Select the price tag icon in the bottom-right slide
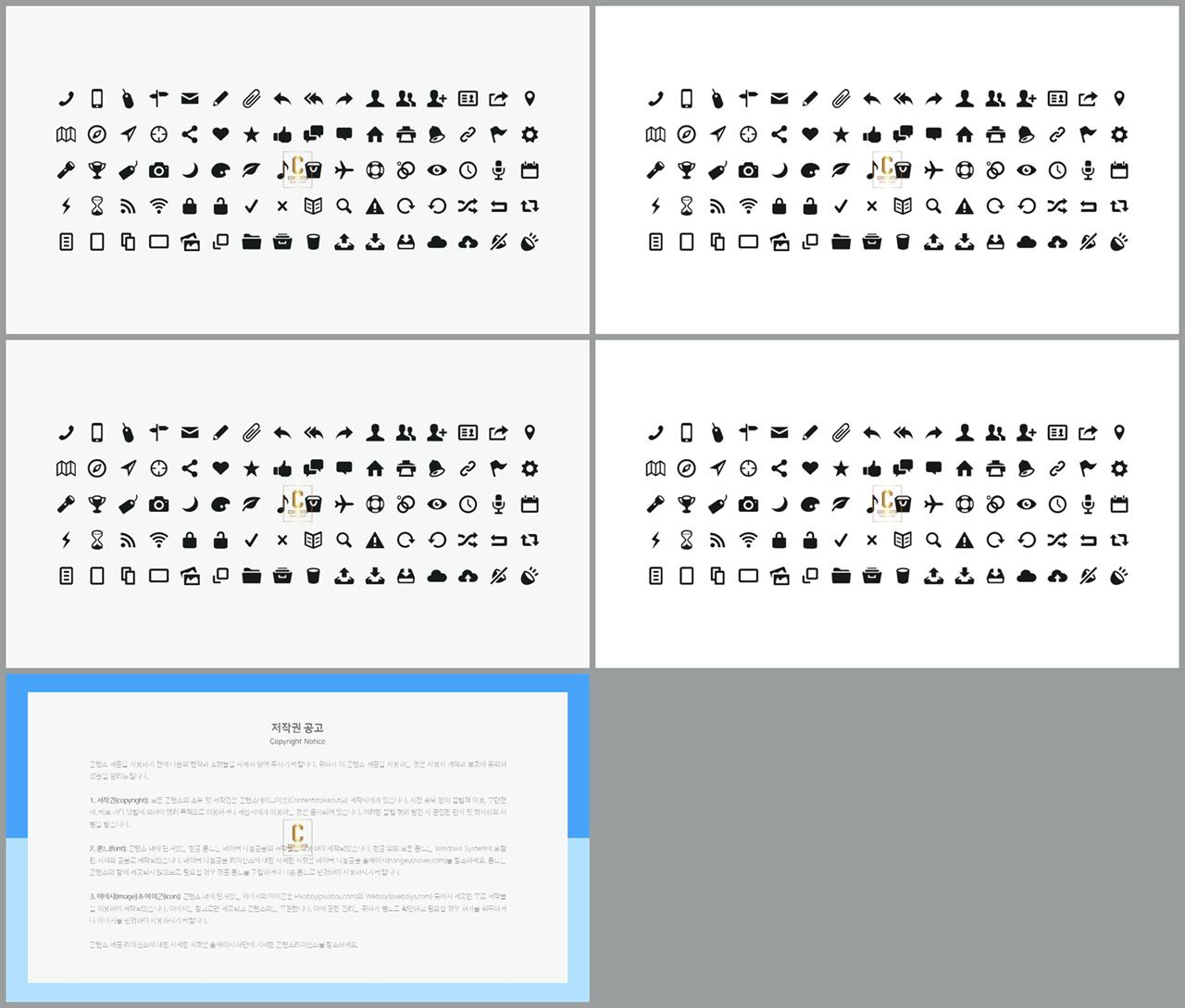This screenshot has width=1185, height=1008. coord(717,504)
